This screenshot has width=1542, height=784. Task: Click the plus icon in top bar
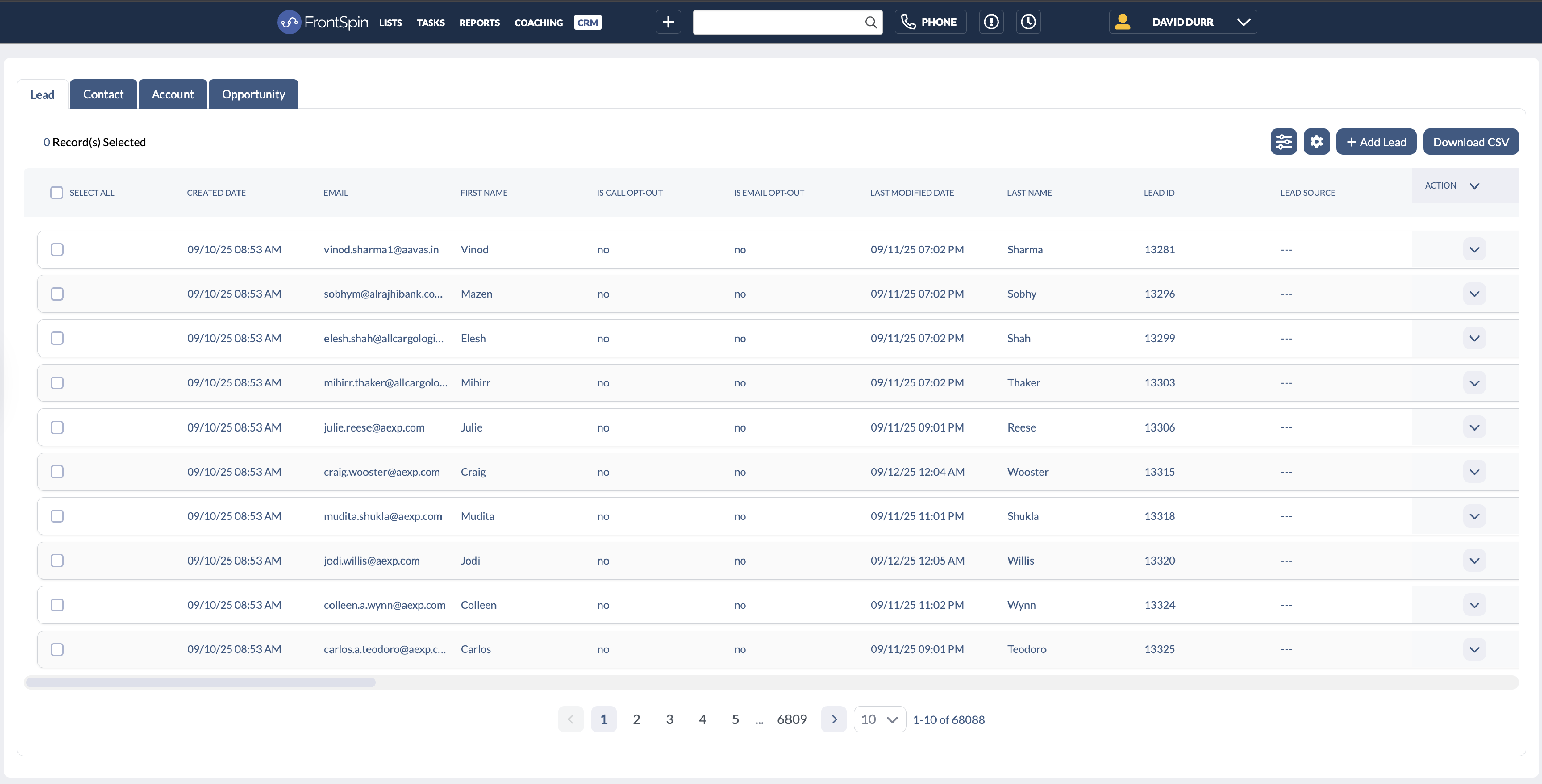(668, 22)
